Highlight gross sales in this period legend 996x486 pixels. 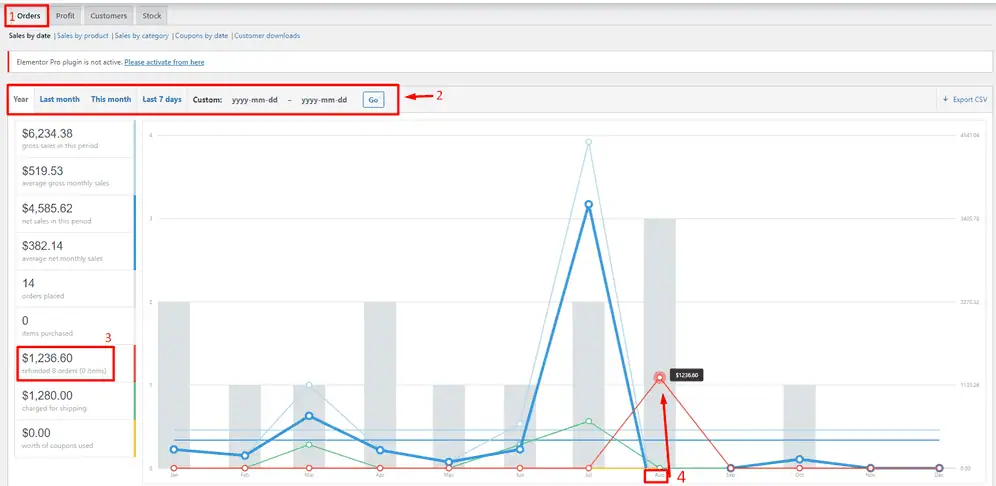pos(75,139)
